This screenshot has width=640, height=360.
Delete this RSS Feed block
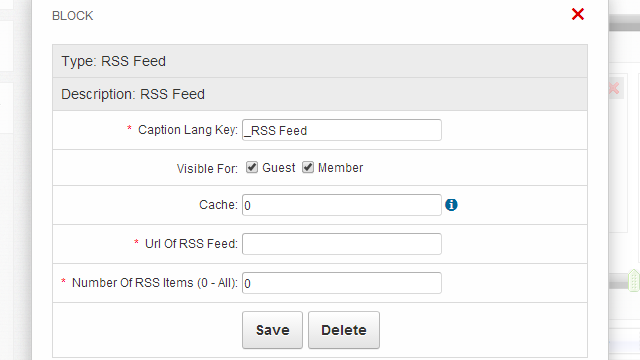(344, 330)
